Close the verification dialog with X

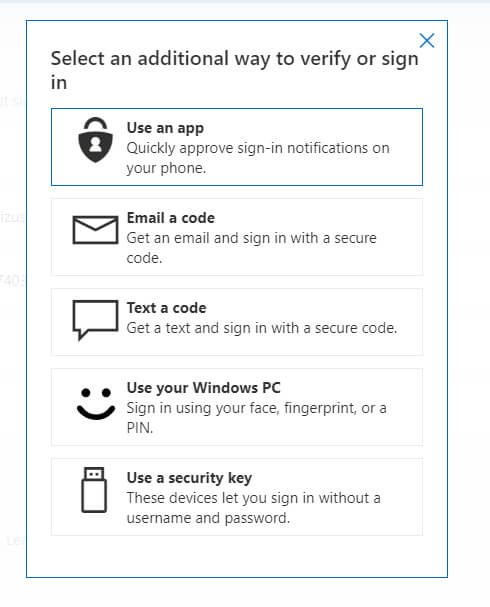click(427, 40)
